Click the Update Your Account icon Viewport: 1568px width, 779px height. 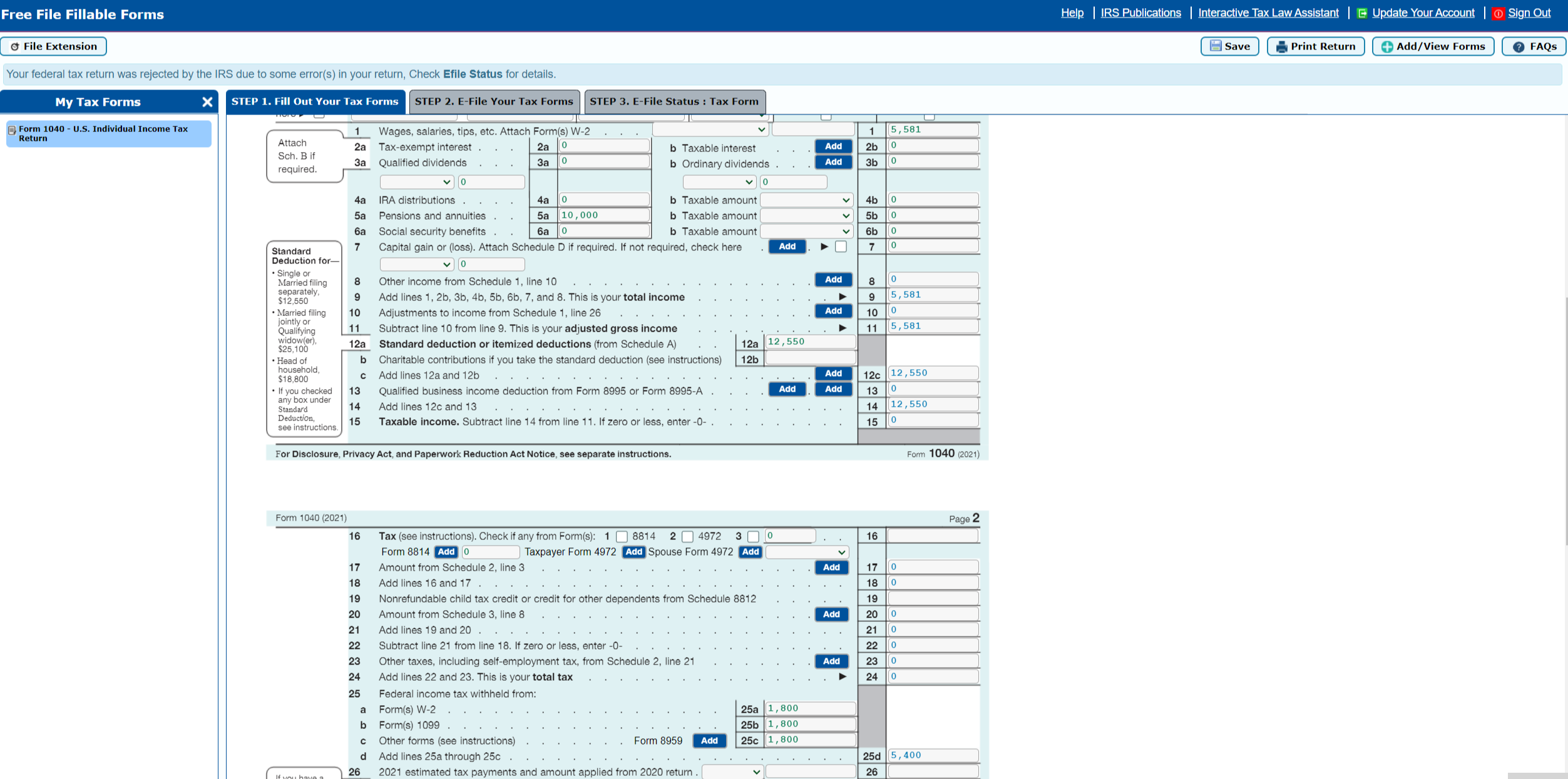pos(1362,13)
